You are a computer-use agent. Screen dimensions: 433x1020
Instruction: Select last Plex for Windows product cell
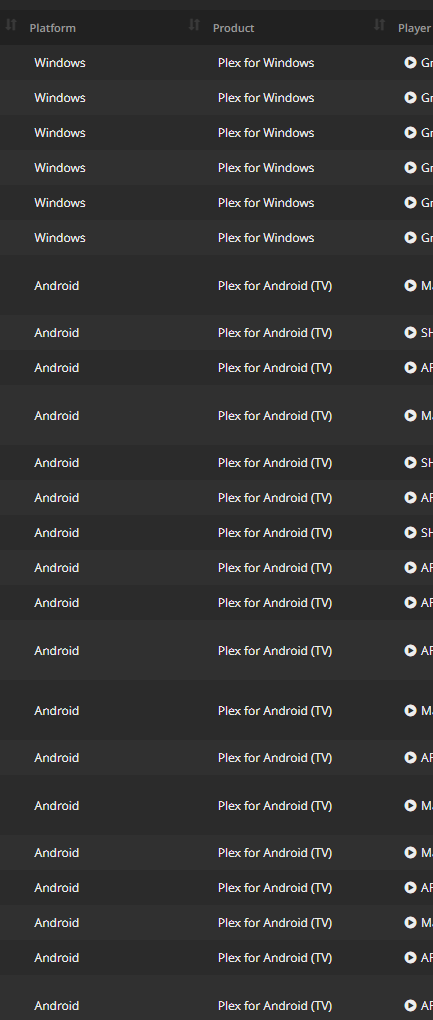click(266, 237)
